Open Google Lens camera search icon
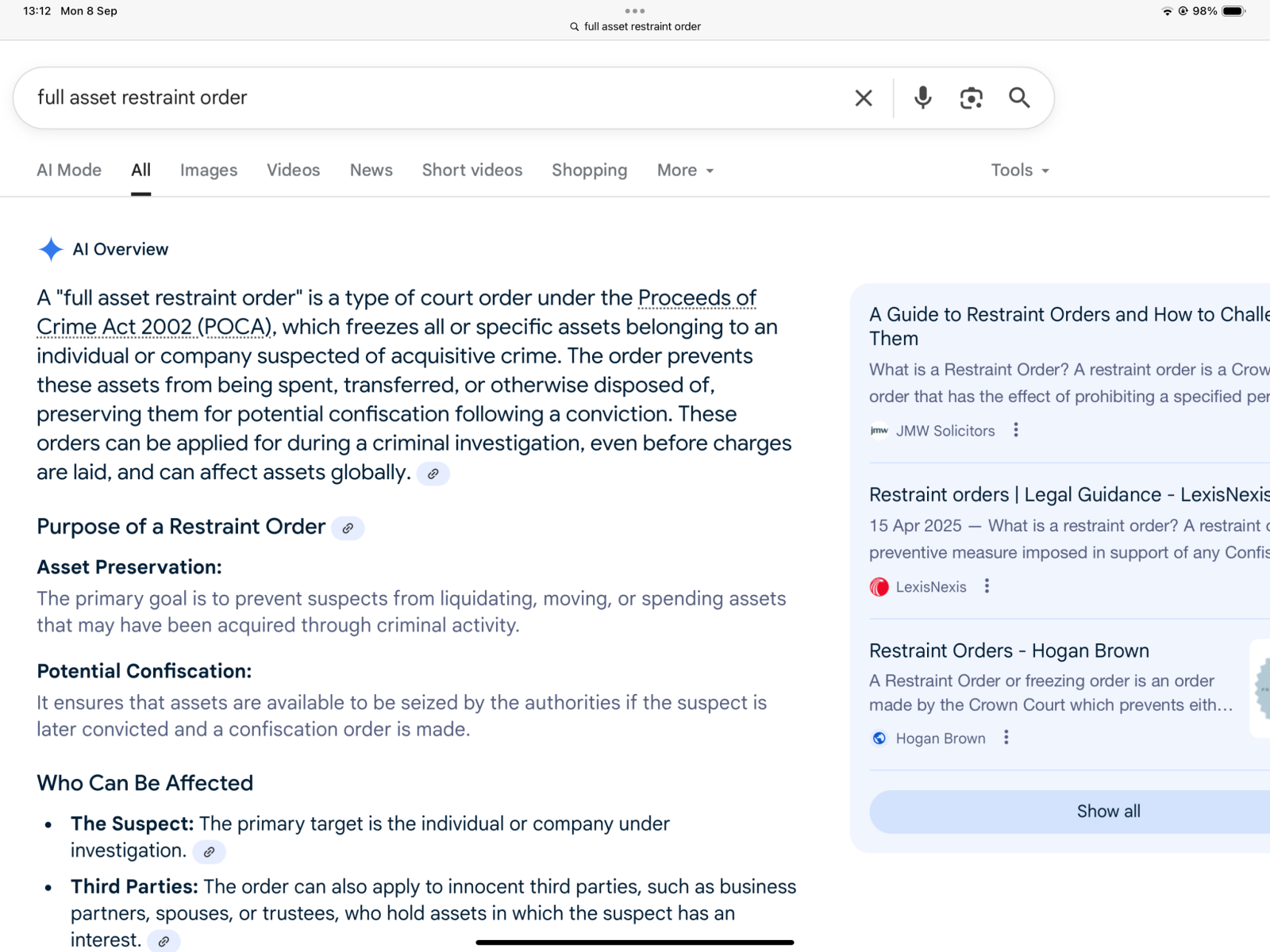Screen dimensions: 1270x952 coord(971,98)
